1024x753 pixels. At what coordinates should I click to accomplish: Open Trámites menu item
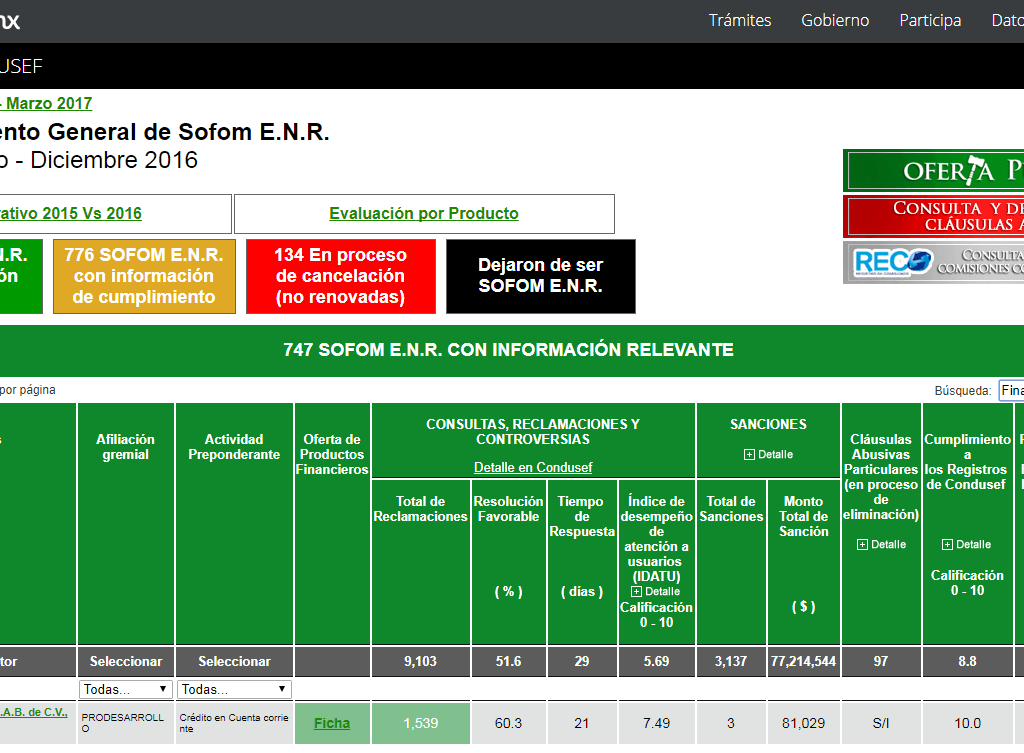point(740,20)
